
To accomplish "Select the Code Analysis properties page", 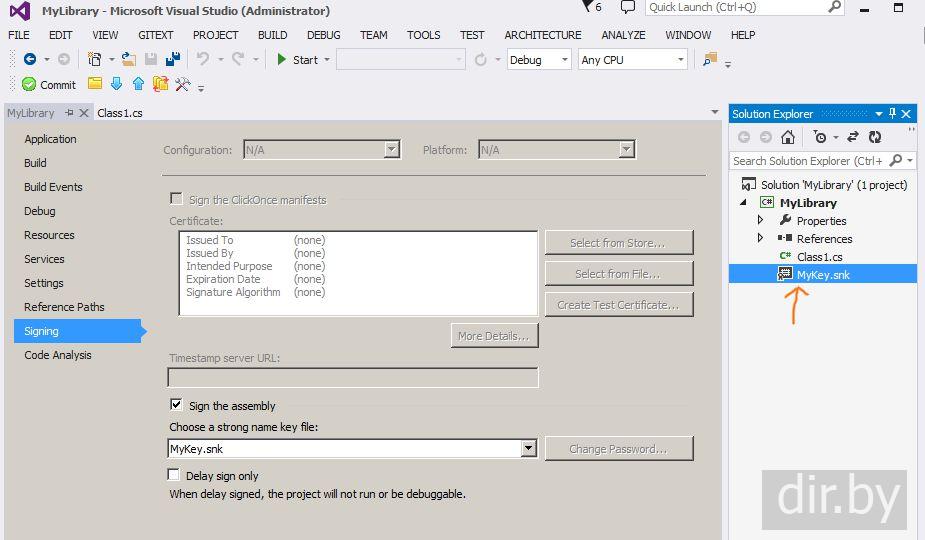I will 58,355.
